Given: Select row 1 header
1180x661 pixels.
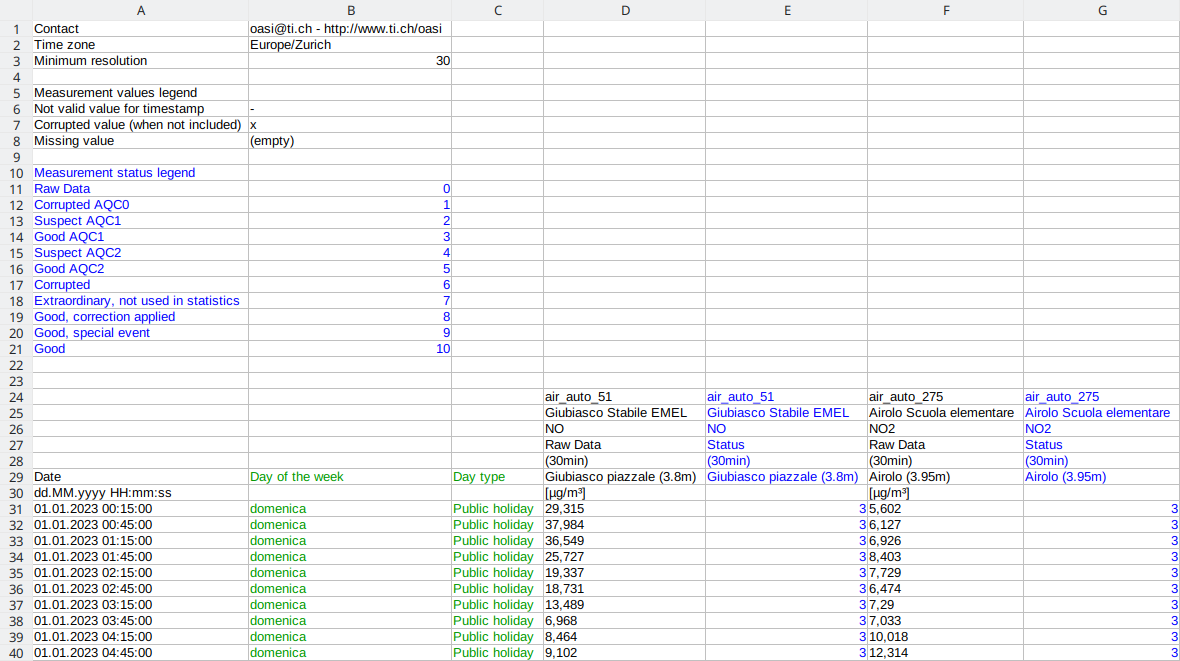Looking at the screenshot, I should click(16, 29).
